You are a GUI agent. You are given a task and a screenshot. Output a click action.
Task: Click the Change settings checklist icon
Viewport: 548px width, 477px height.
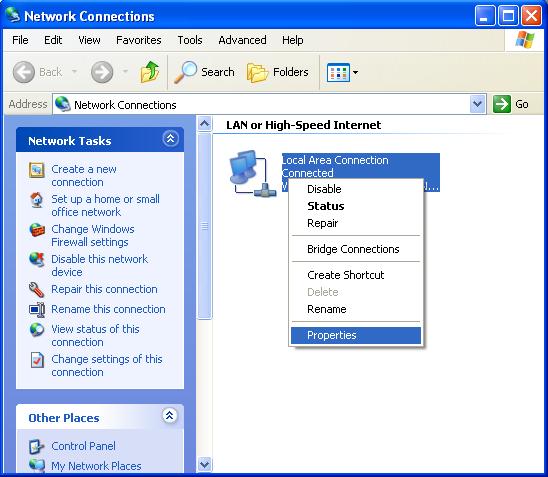37,360
